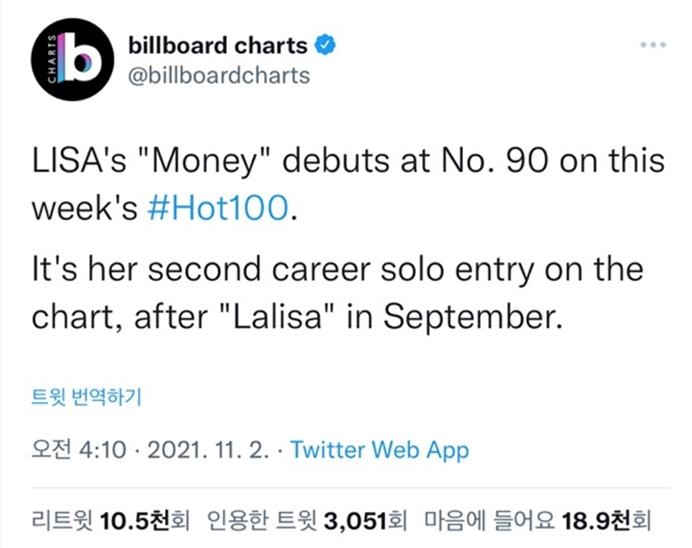Open the Twitter Web App source link
This screenshot has height=548, width=692.
pyautogui.click(x=379, y=451)
